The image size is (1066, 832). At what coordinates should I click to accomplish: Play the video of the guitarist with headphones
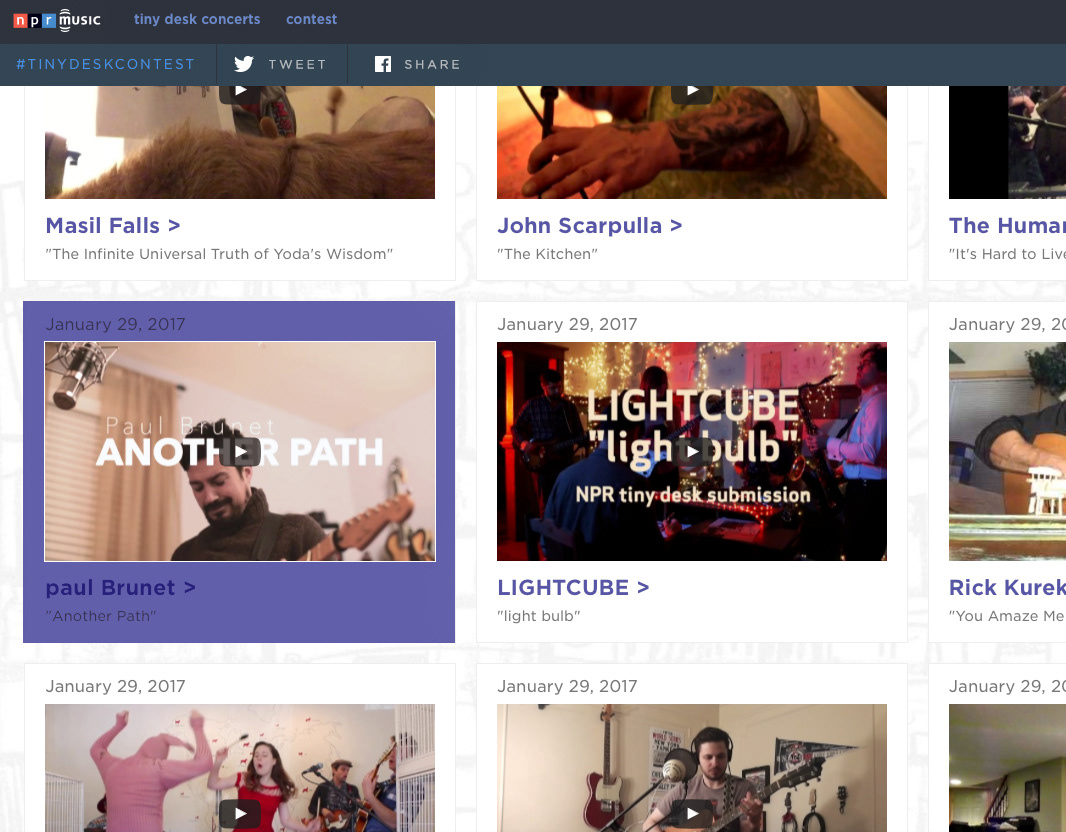pos(692,814)
